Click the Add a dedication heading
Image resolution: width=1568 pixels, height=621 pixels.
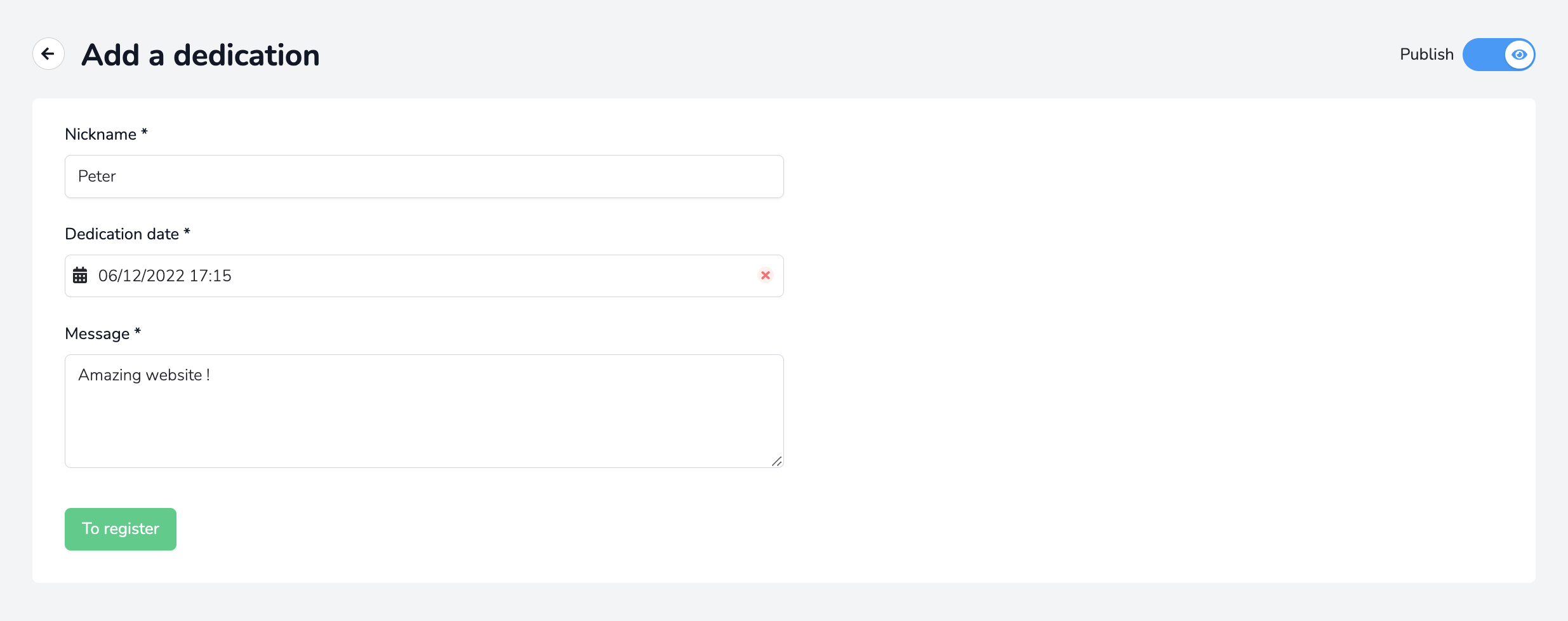201,55
